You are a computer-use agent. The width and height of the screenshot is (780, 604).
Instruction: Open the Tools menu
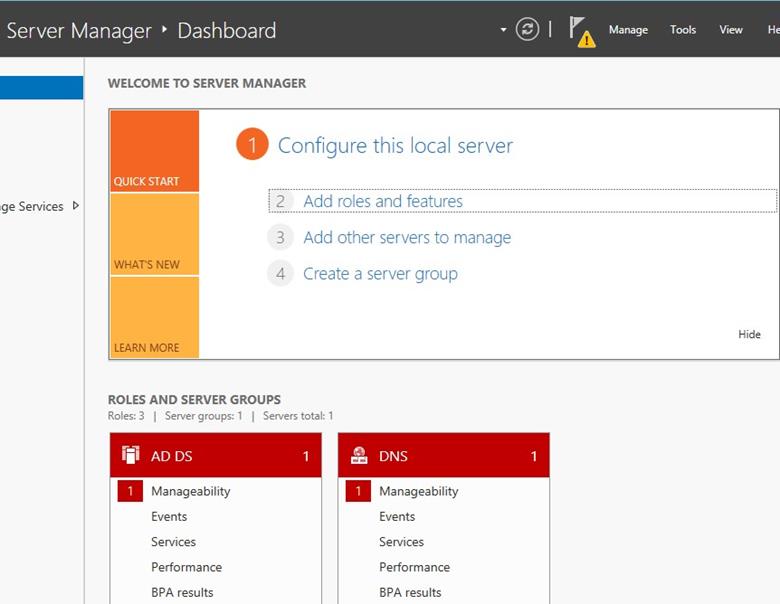click(x=682, y=30)
